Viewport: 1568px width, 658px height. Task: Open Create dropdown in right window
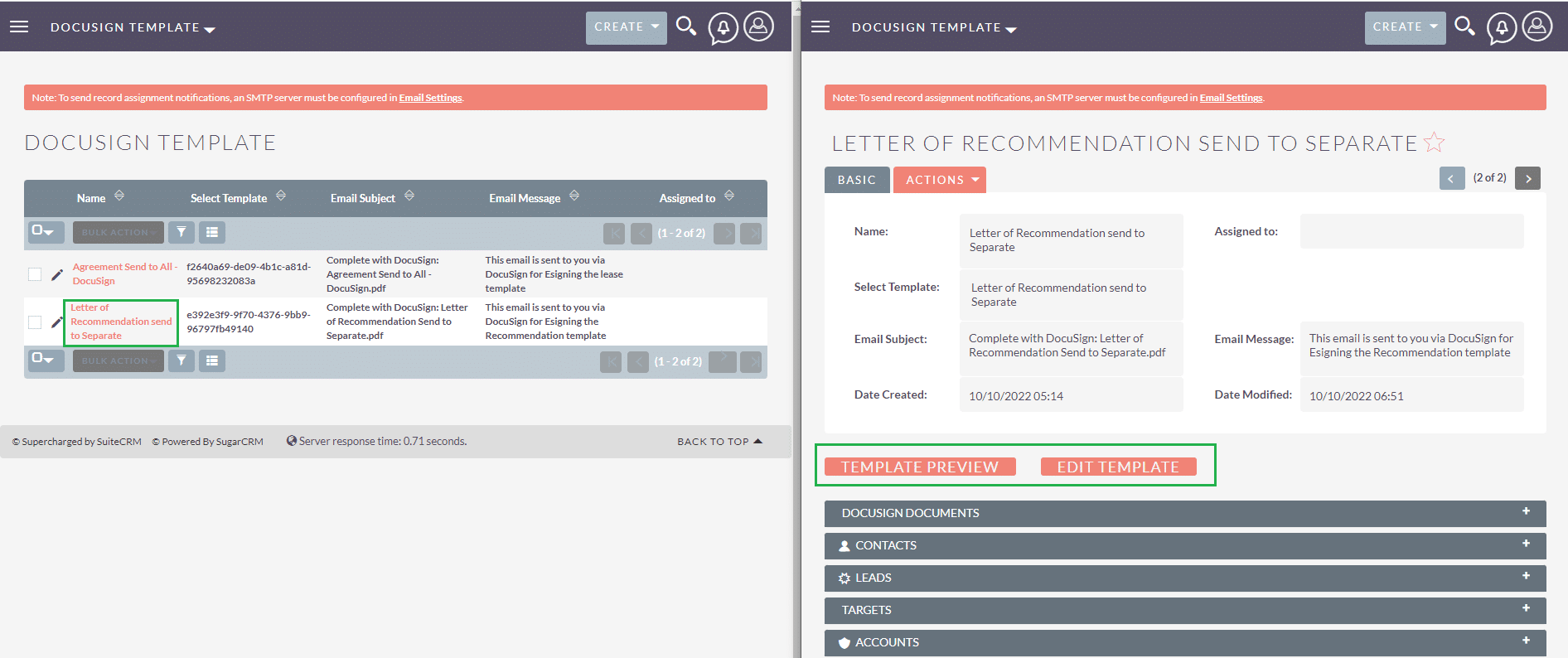[x=1406, y=27]
